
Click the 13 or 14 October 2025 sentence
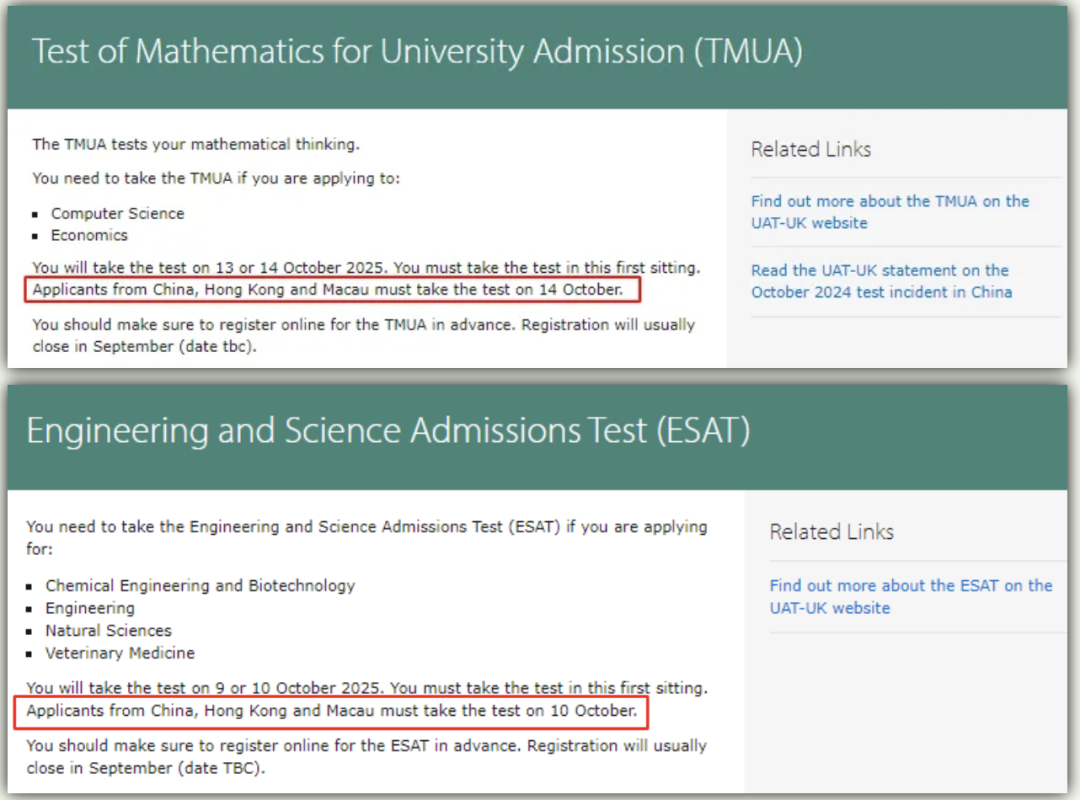pos(366,268)
